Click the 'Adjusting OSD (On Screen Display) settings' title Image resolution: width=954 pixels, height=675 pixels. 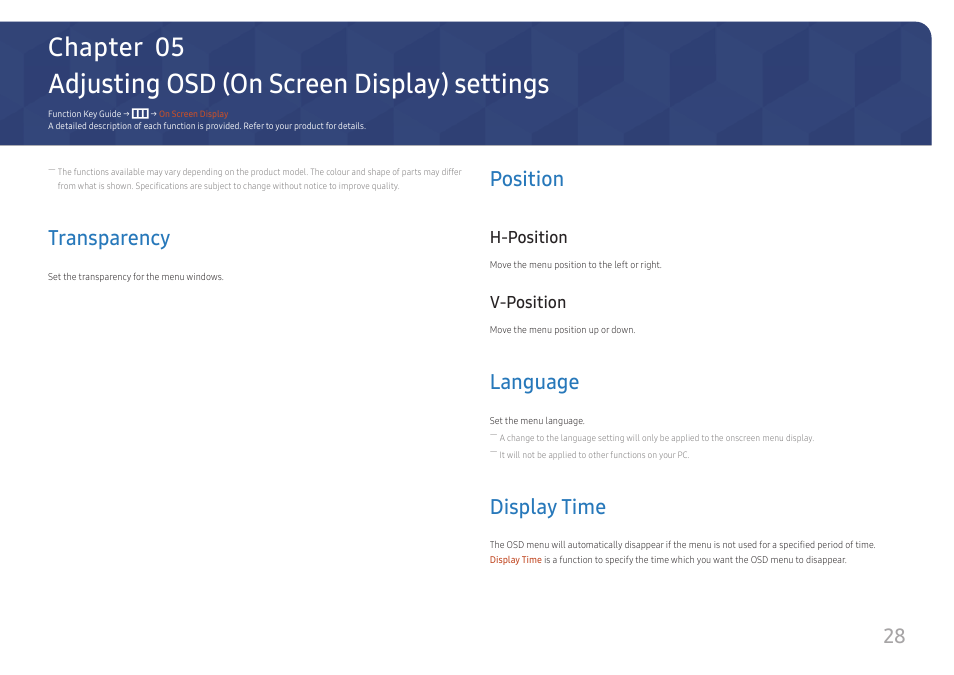click(299, 84)
